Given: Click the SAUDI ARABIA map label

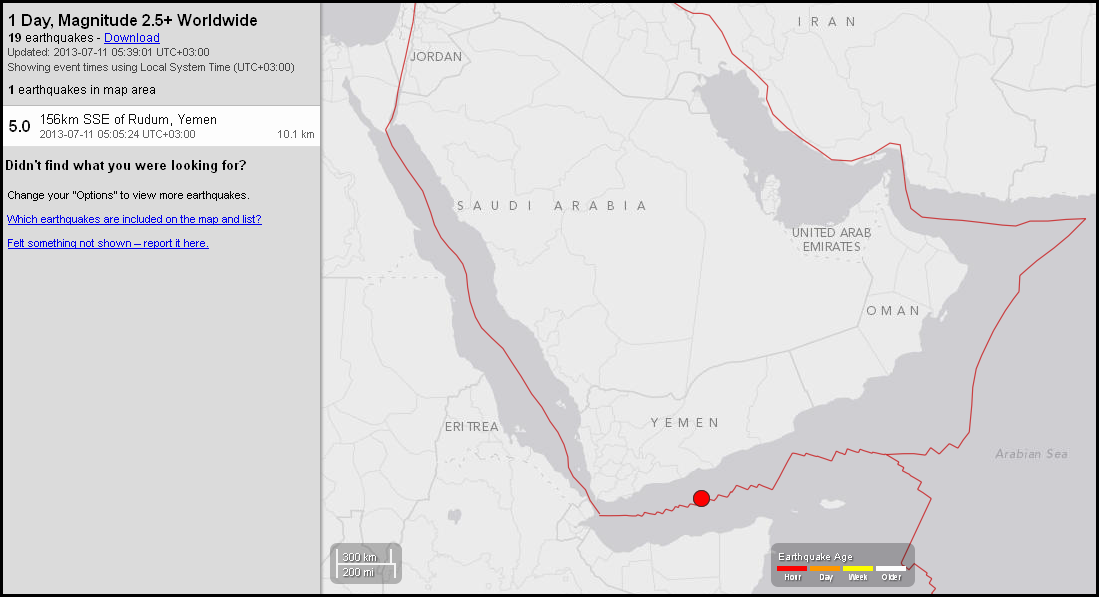Looking at the screenshot, I should [552, 206].
